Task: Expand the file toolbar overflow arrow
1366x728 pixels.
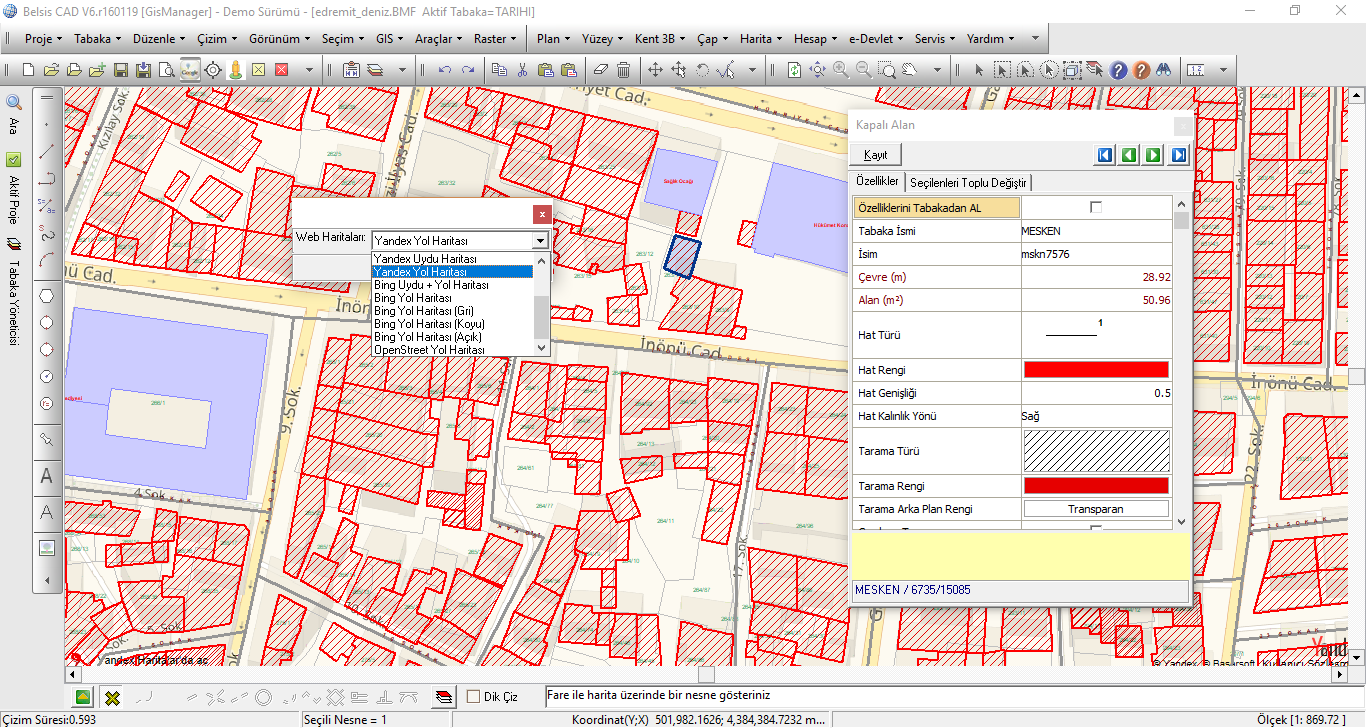Action: pyautogui.click(x=310, y=70)
